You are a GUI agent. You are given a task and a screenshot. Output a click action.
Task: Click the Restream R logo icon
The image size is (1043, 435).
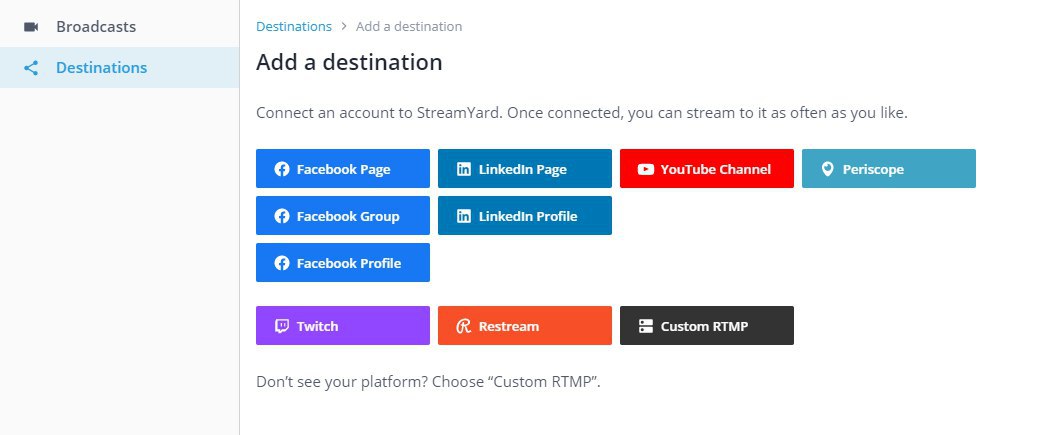pos(464,326)
